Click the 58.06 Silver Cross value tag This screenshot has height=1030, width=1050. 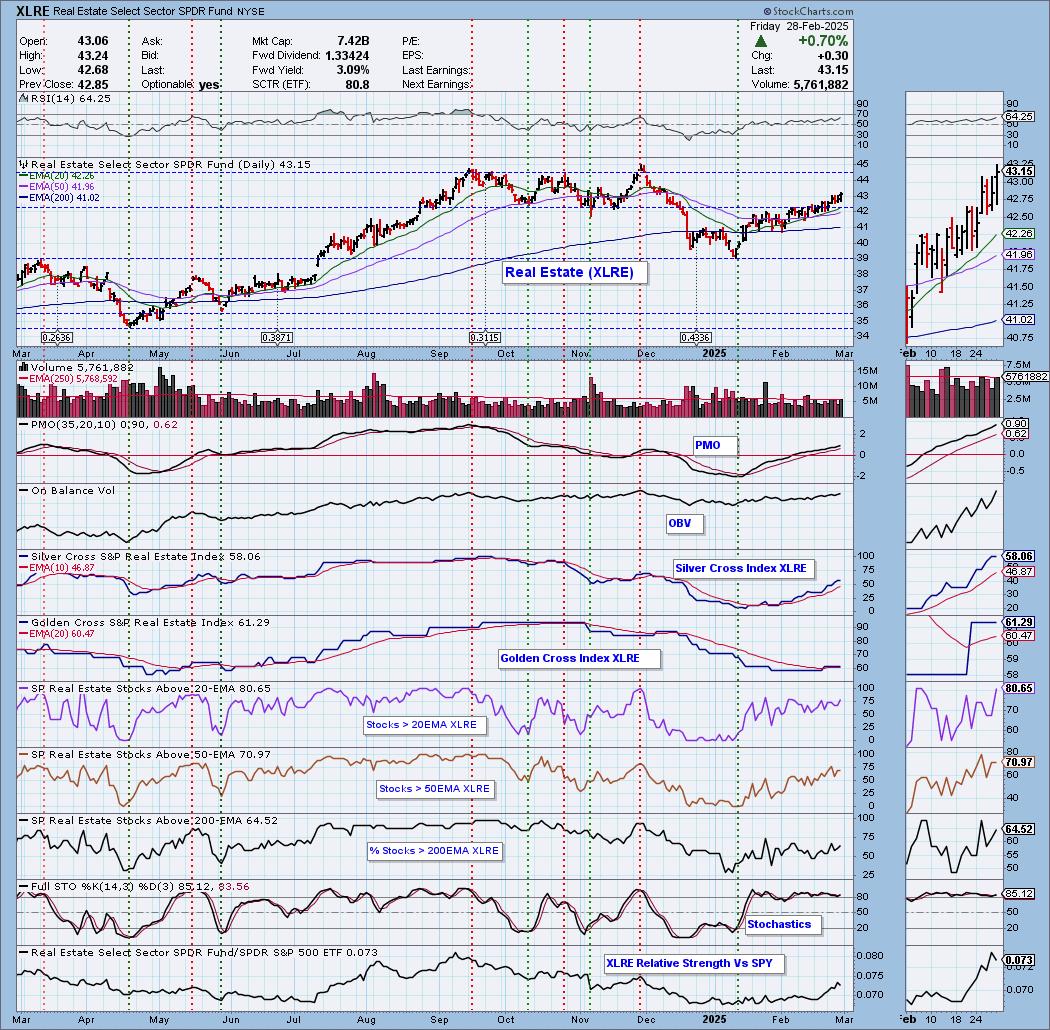pos(1019,557)
